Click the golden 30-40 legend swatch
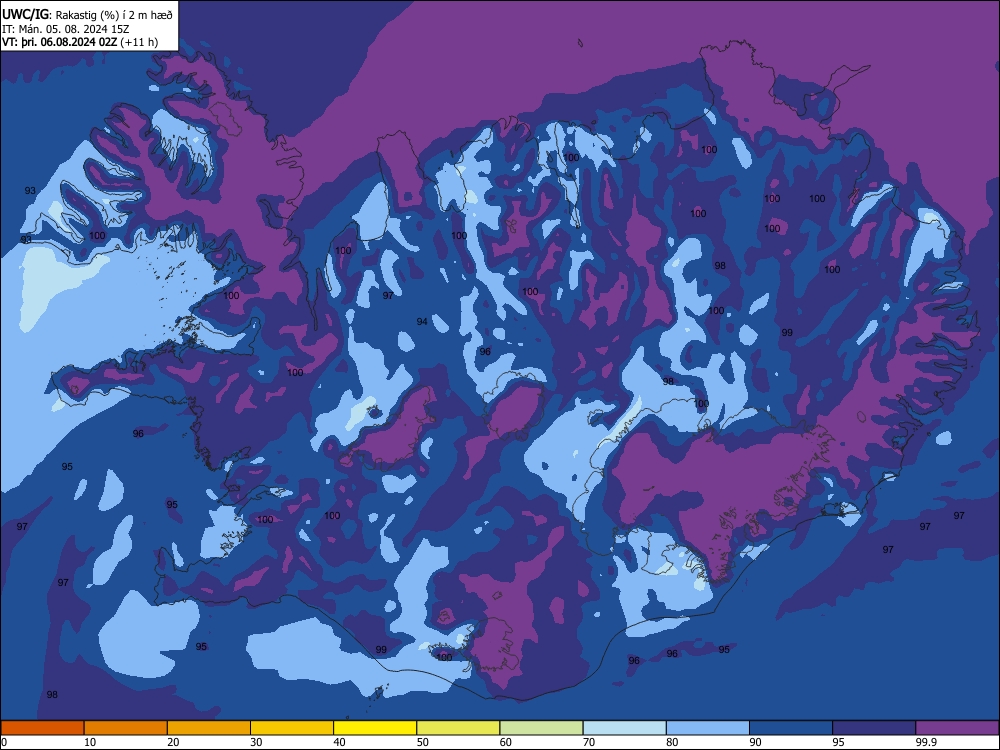The width and height of the screenshot is (1000, 750). point(292,728)
